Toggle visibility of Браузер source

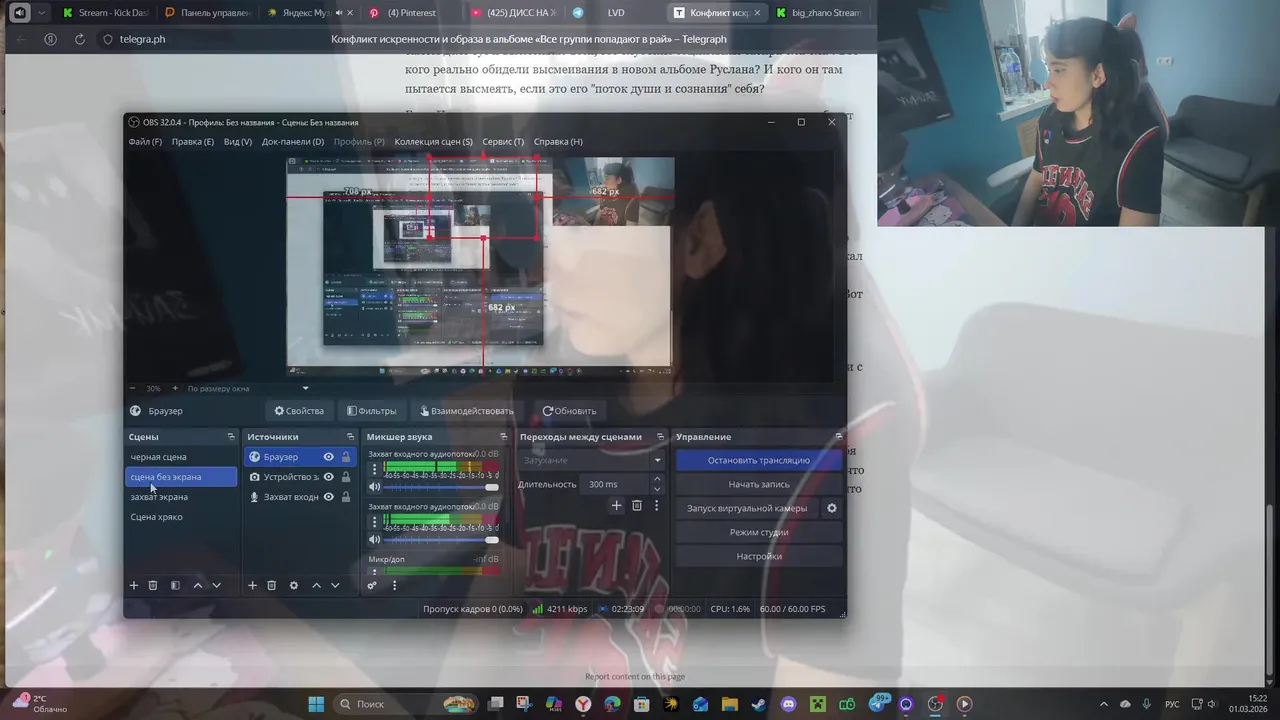(328, 457)
